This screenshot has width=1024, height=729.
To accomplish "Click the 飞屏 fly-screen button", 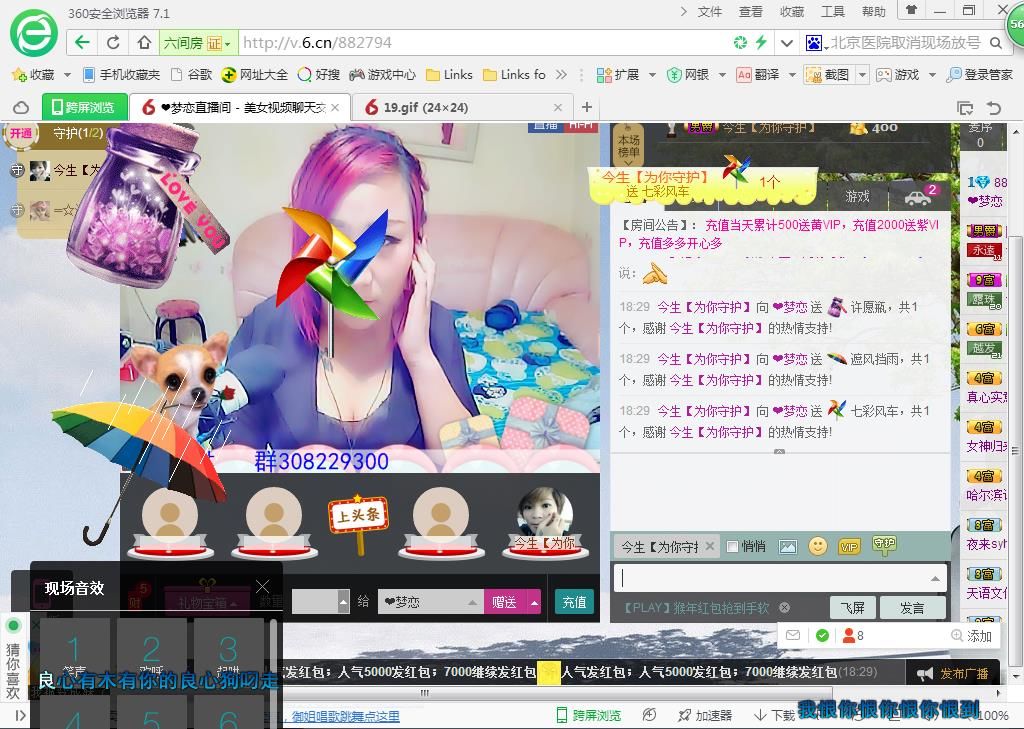I will 852,608.
